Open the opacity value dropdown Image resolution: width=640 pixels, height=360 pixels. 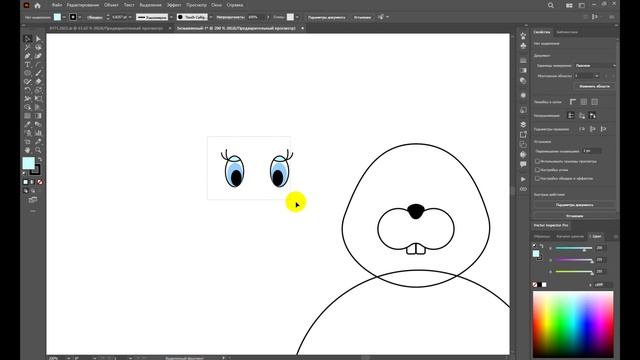pos(268,17)
